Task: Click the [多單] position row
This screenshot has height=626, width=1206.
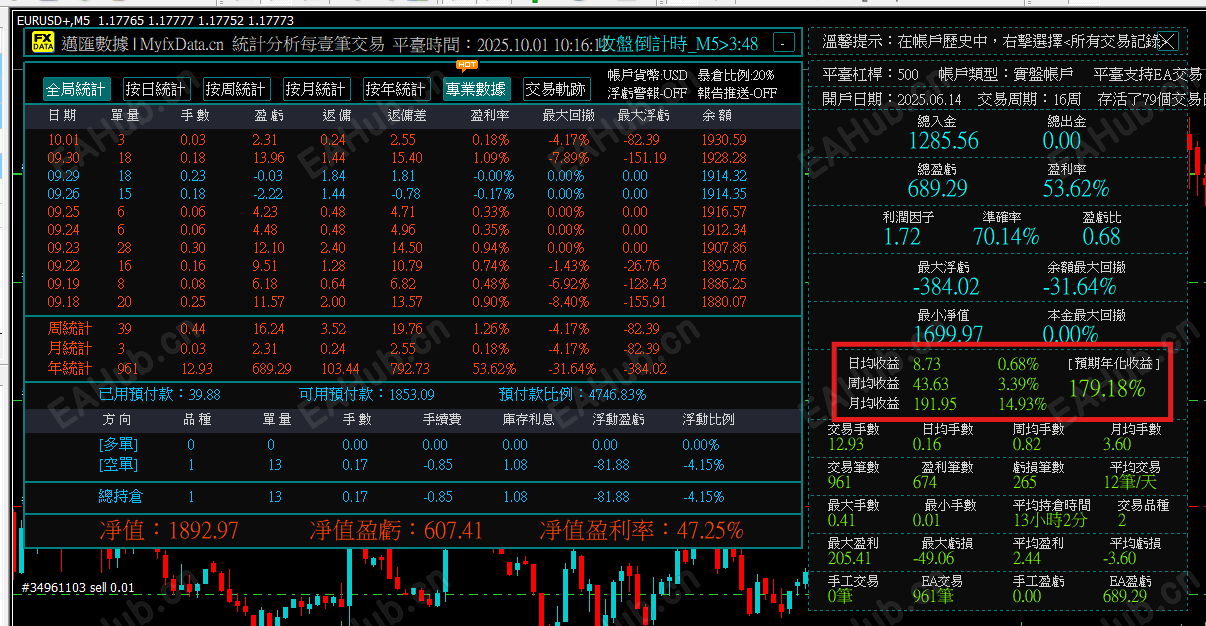Action: click(x=412, y=445)
